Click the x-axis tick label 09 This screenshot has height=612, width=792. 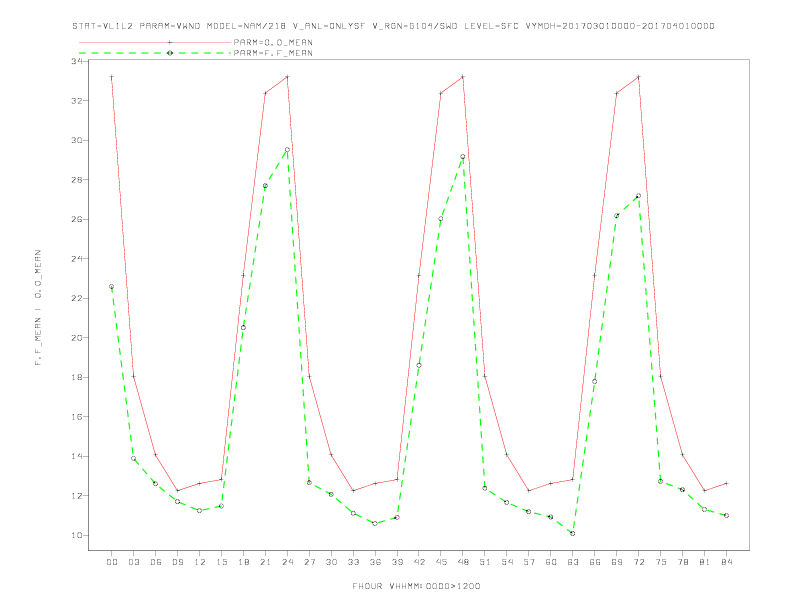pyautogui.click(x=178, y=562)
